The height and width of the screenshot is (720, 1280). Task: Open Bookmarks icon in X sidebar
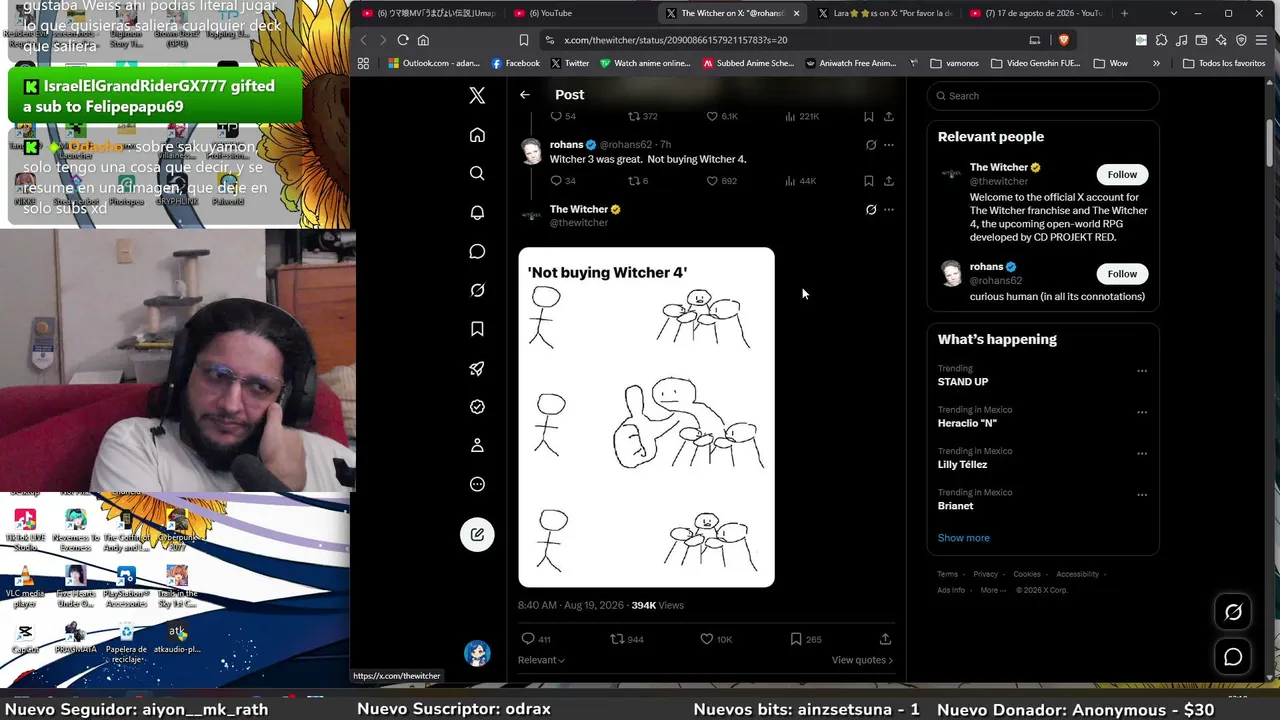tap(477, 329)
